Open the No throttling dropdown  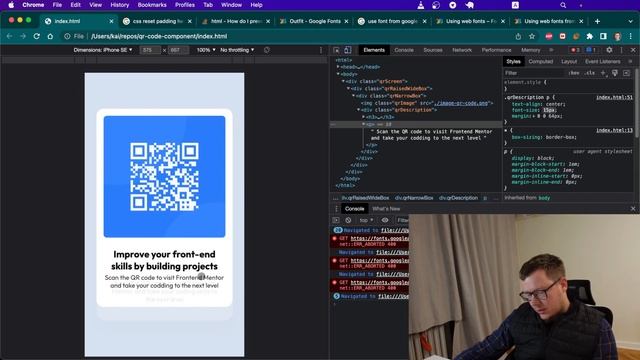(x=237, y=50)
